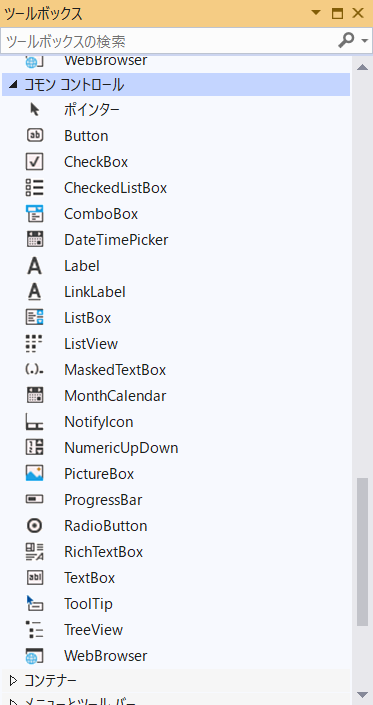
Task: Select the DateTimePicker text label
Action: [x=116, y=240]
